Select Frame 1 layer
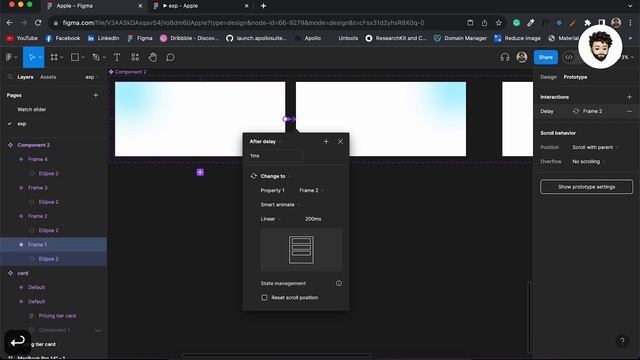 coord(53,244)
